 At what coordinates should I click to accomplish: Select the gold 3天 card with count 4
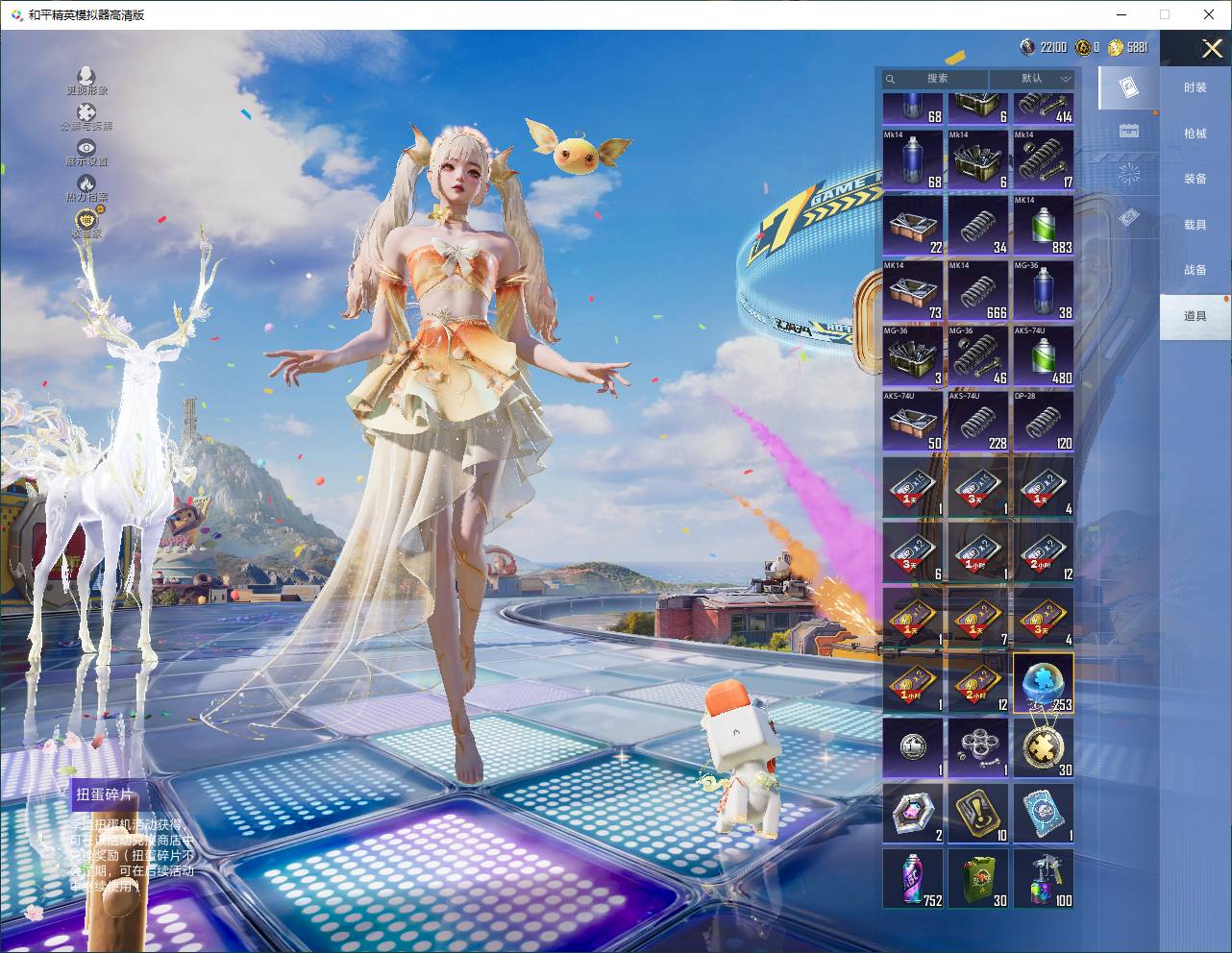click(1044, 617)
